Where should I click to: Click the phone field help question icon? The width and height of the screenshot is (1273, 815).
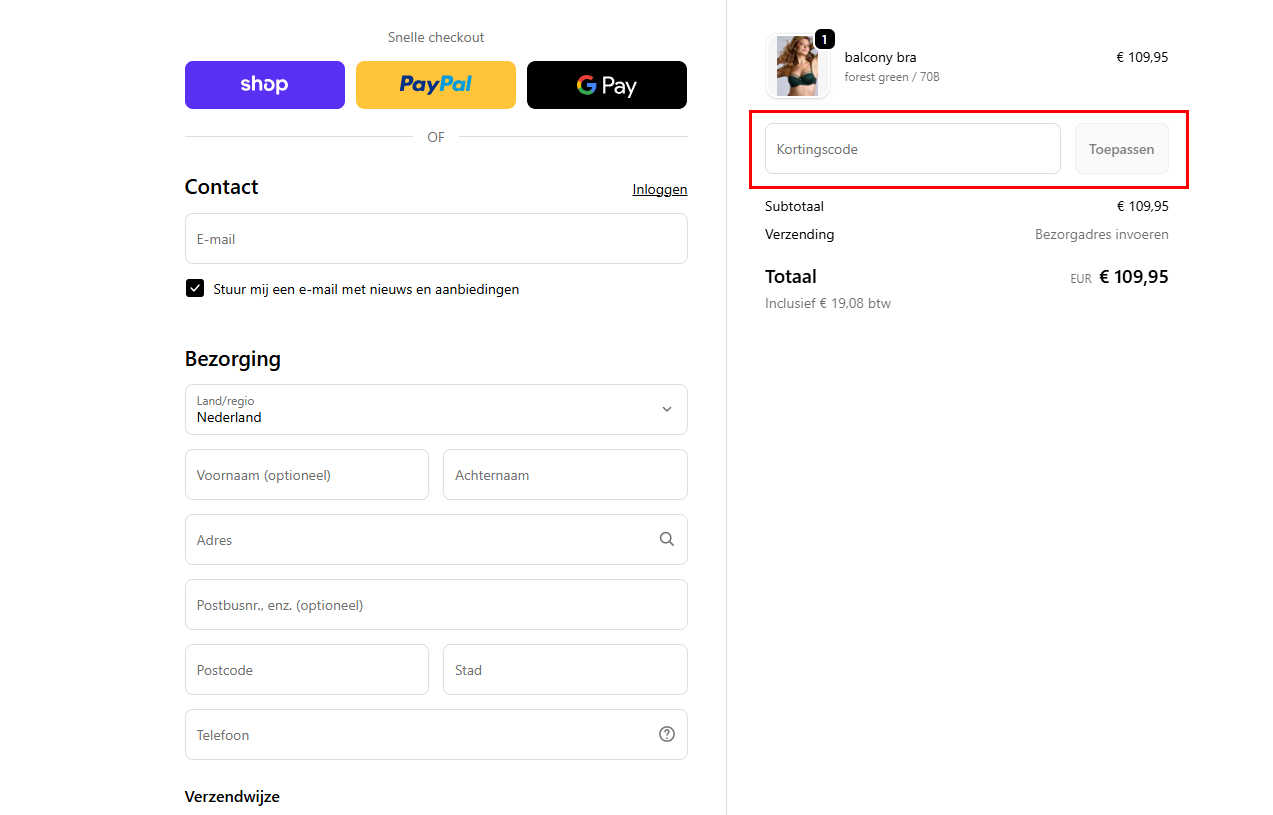click(x=666, y=734)
